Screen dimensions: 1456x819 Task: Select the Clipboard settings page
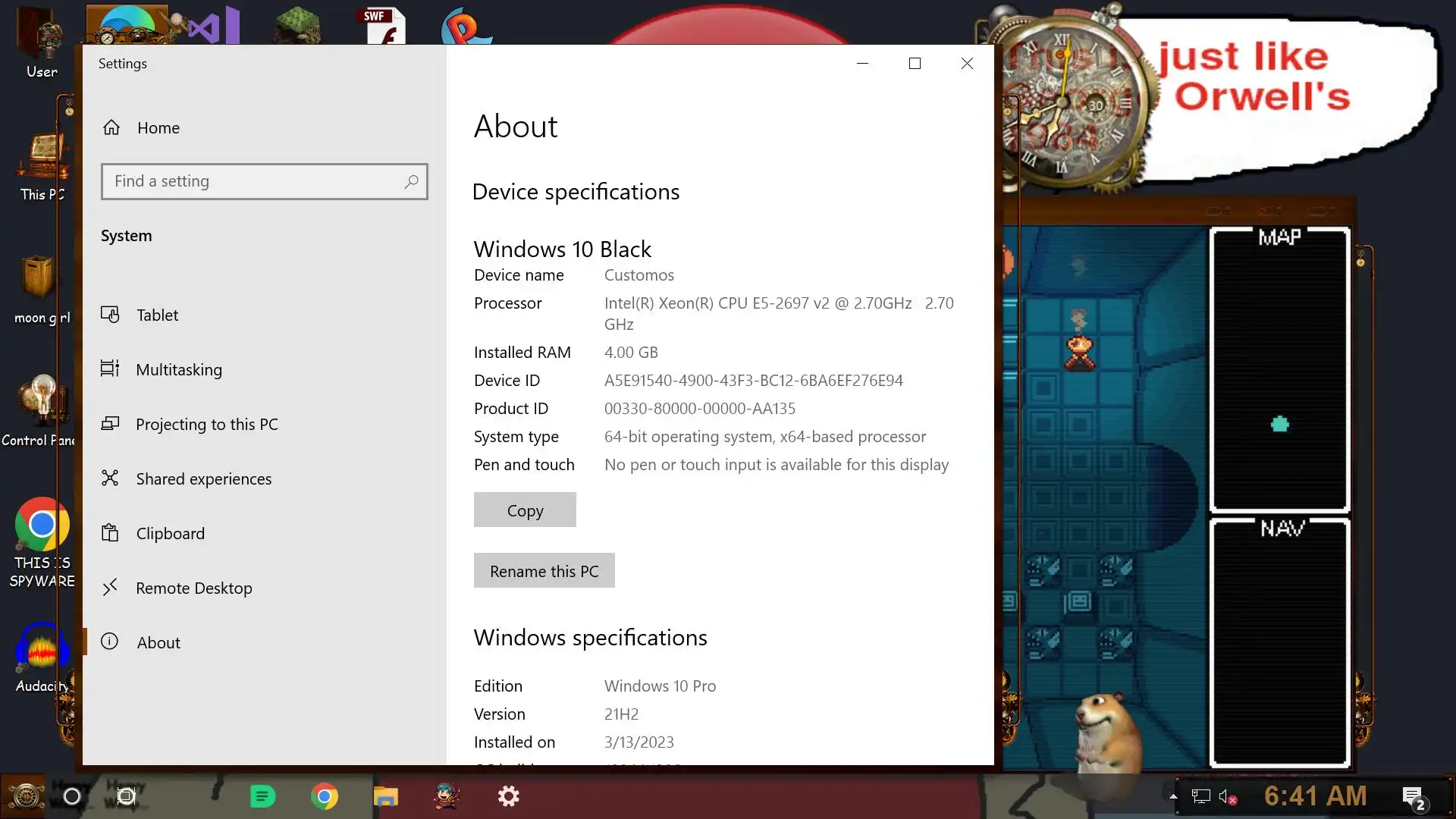point(170,533)
